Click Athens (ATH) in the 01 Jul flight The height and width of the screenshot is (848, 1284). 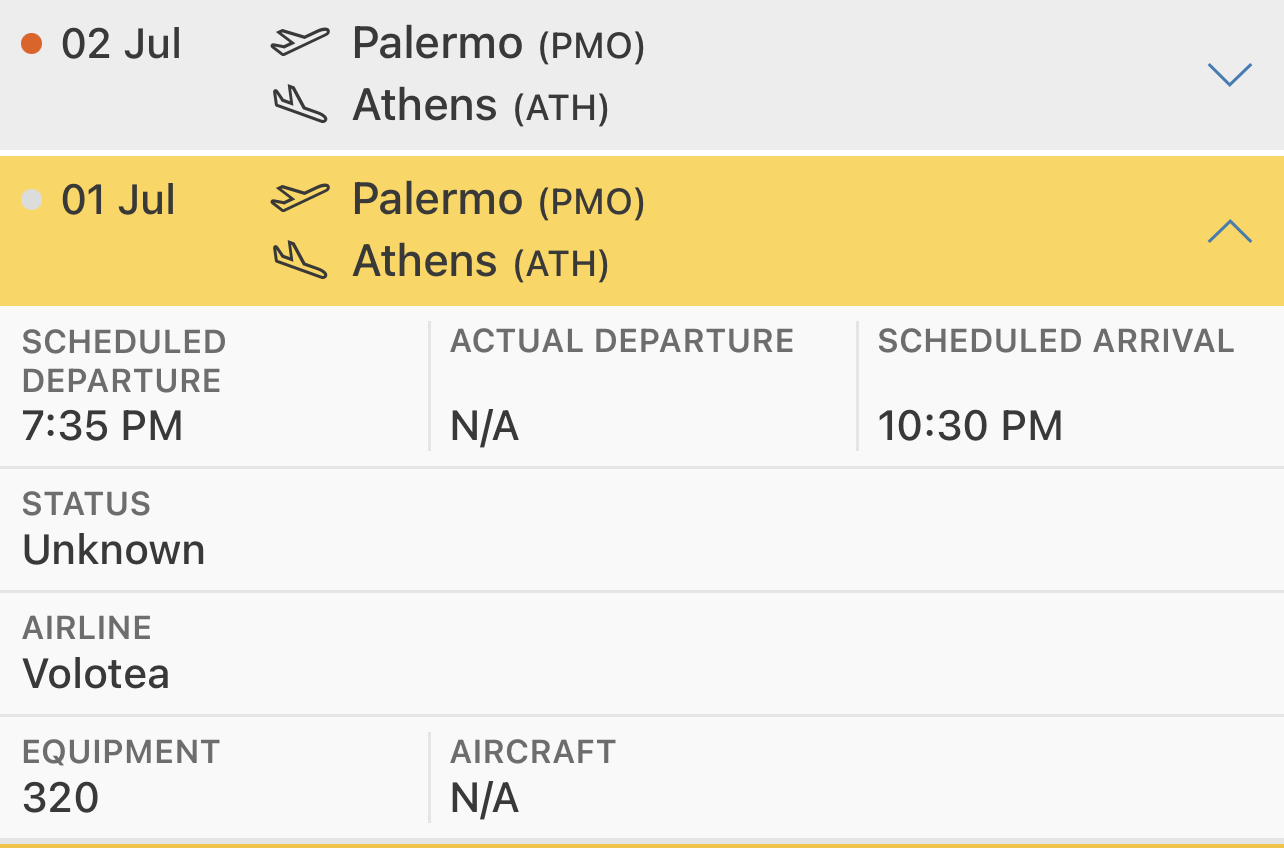pyautogui.click(x=480, y=262)
